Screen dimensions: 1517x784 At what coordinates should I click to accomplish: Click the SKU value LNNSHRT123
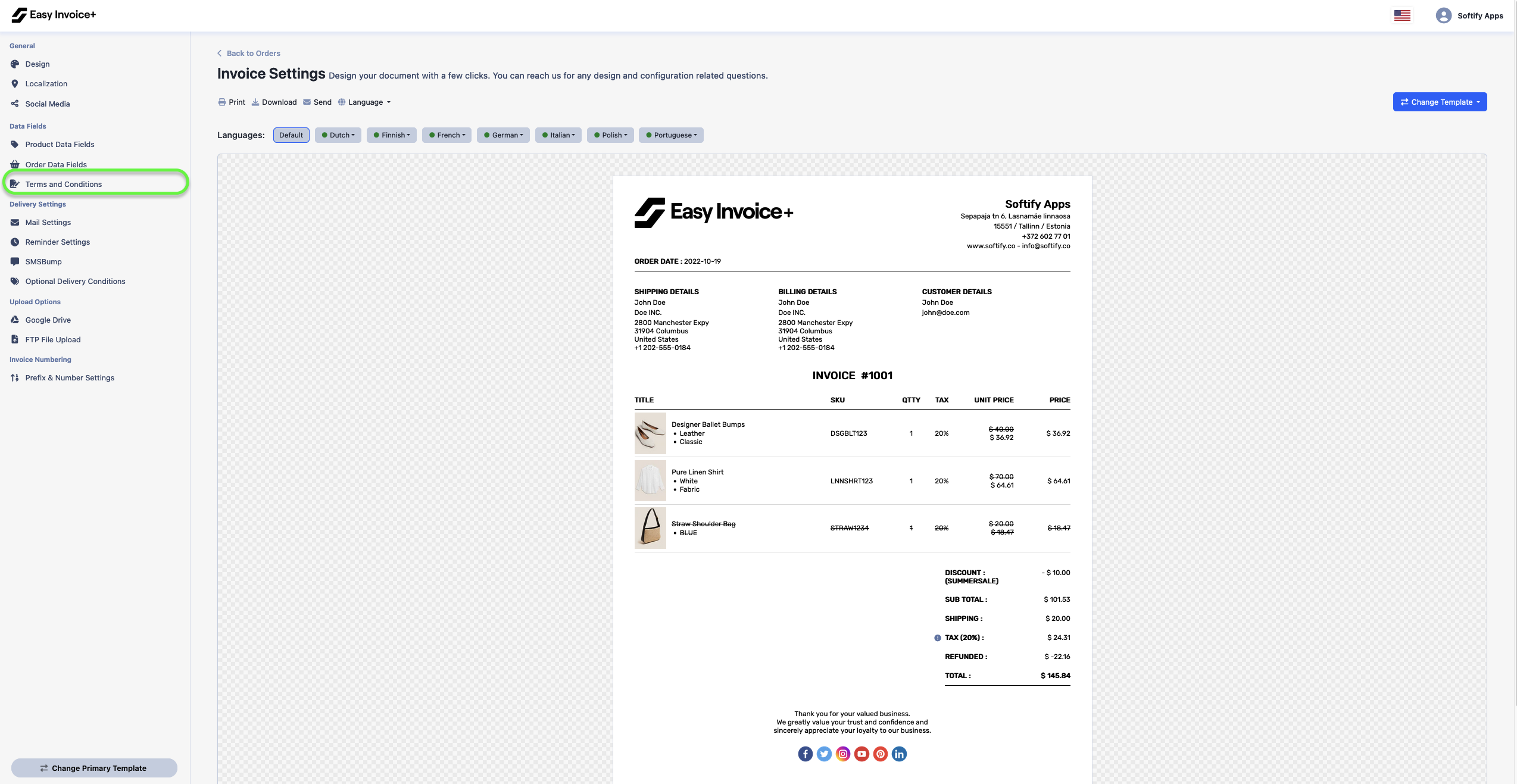click(x=851, y=481)
